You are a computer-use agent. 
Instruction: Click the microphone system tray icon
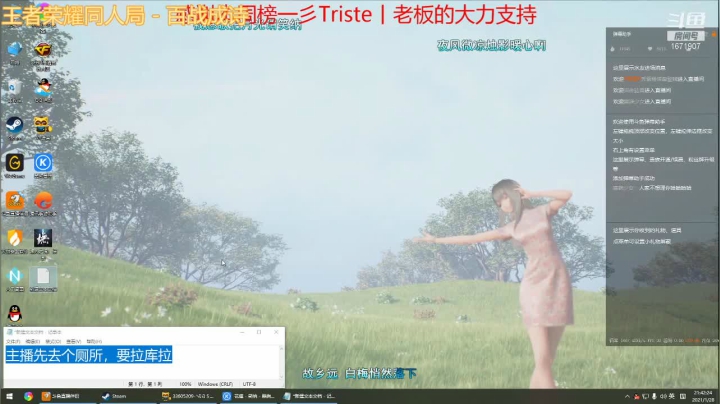654,396
